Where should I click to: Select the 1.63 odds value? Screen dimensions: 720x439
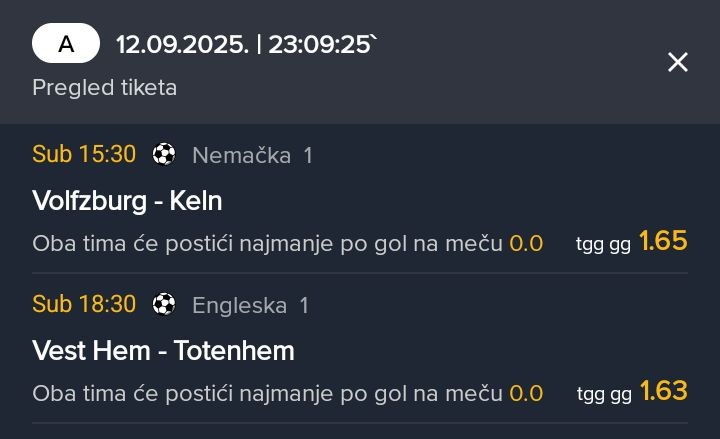(664, 391)
